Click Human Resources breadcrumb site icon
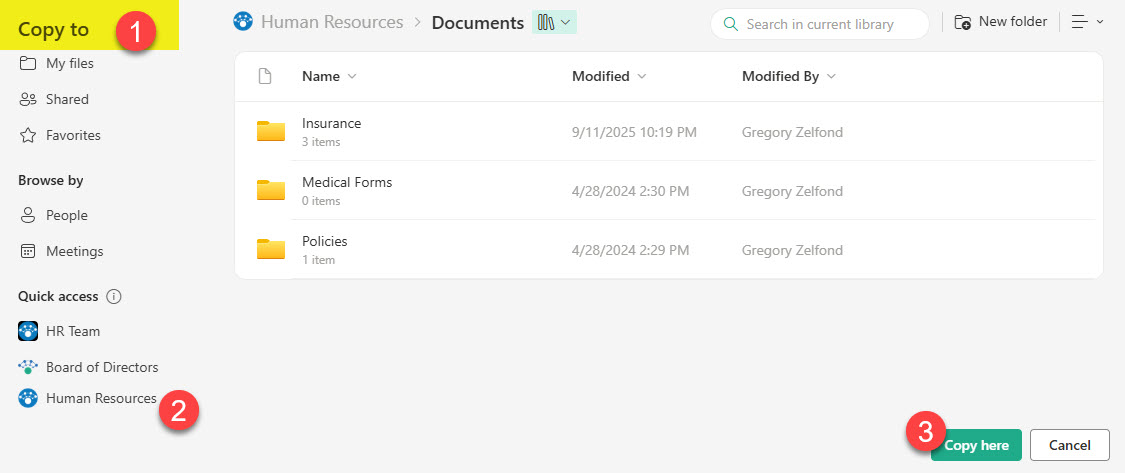1125x473 pixels. (244, 22)
